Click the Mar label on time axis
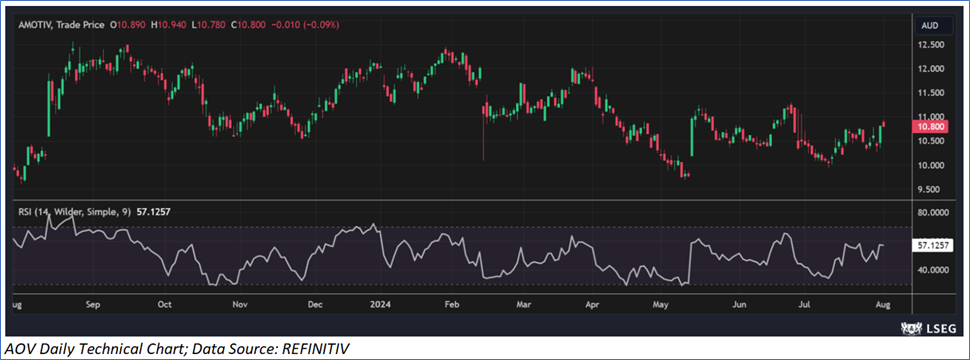The height and width of the screenshot is (360, 970). click(524, 304)
